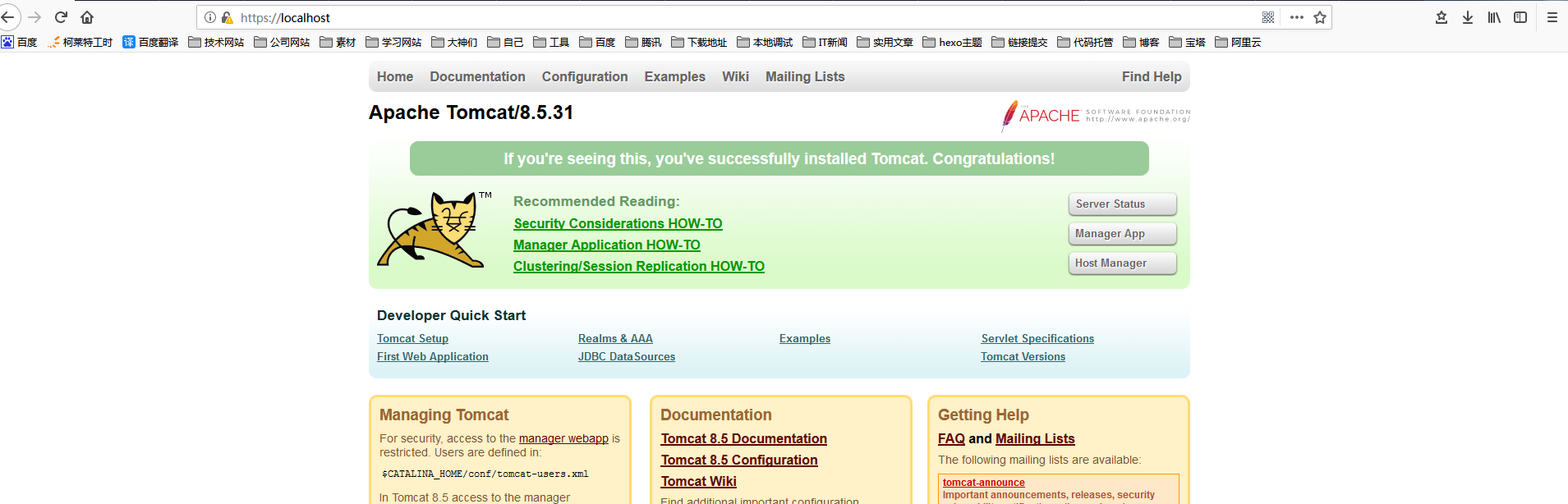Screen dimensions: 1568x504
Task: Open the JDBC DataSources link
Action: coord(627,356)
